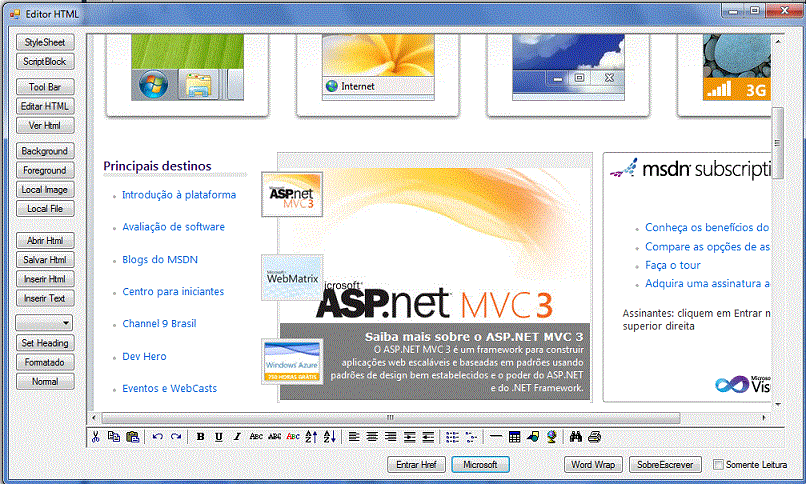Click the printer icon
Viewport: 806px width, 484px height.
pyautogui.click(x=594, y=437)
